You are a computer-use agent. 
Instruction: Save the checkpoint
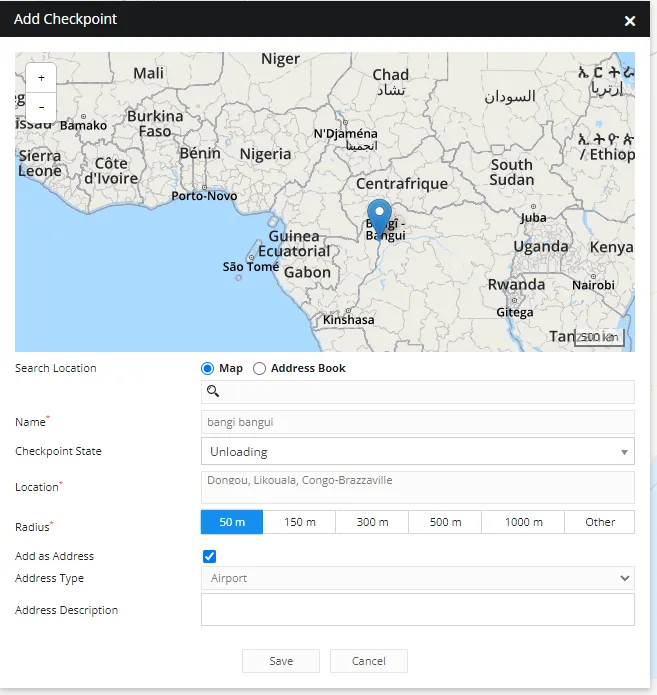281,661
